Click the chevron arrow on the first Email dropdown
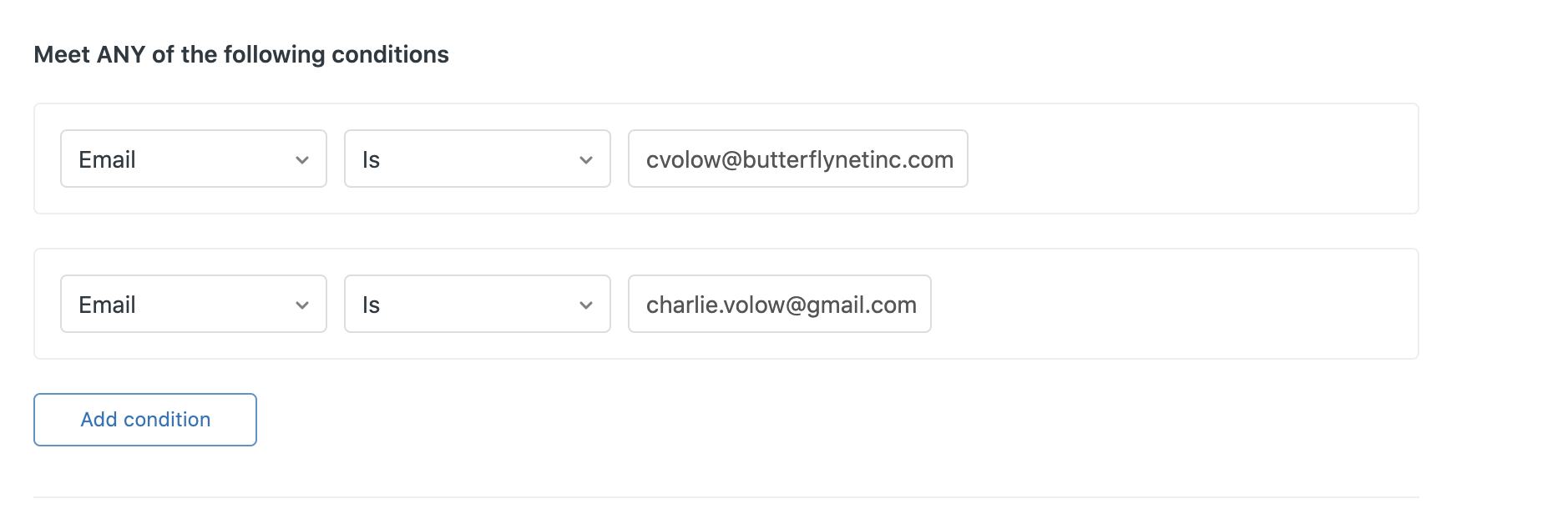The width and height of the screenshot is (1568, 519). pyautogui.click(x=302, y=160)
